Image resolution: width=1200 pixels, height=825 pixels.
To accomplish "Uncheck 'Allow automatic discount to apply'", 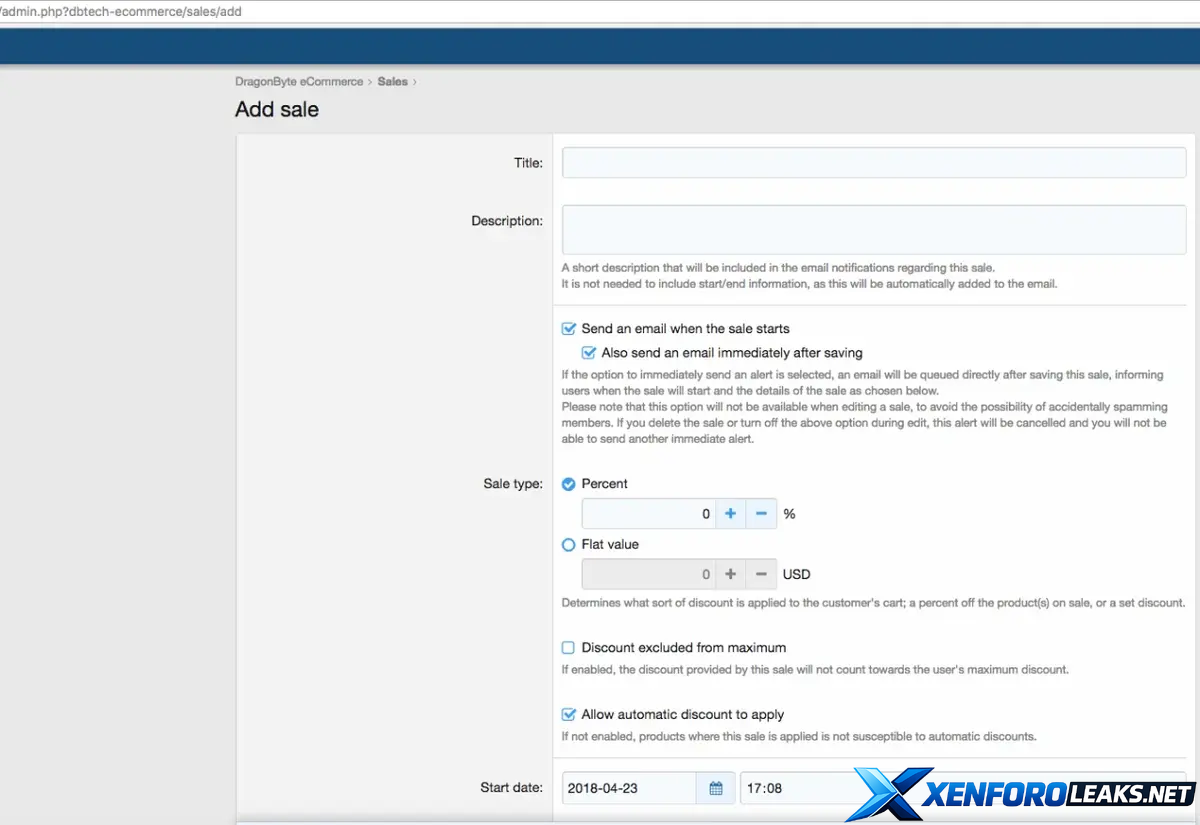I will pos(569,715).
